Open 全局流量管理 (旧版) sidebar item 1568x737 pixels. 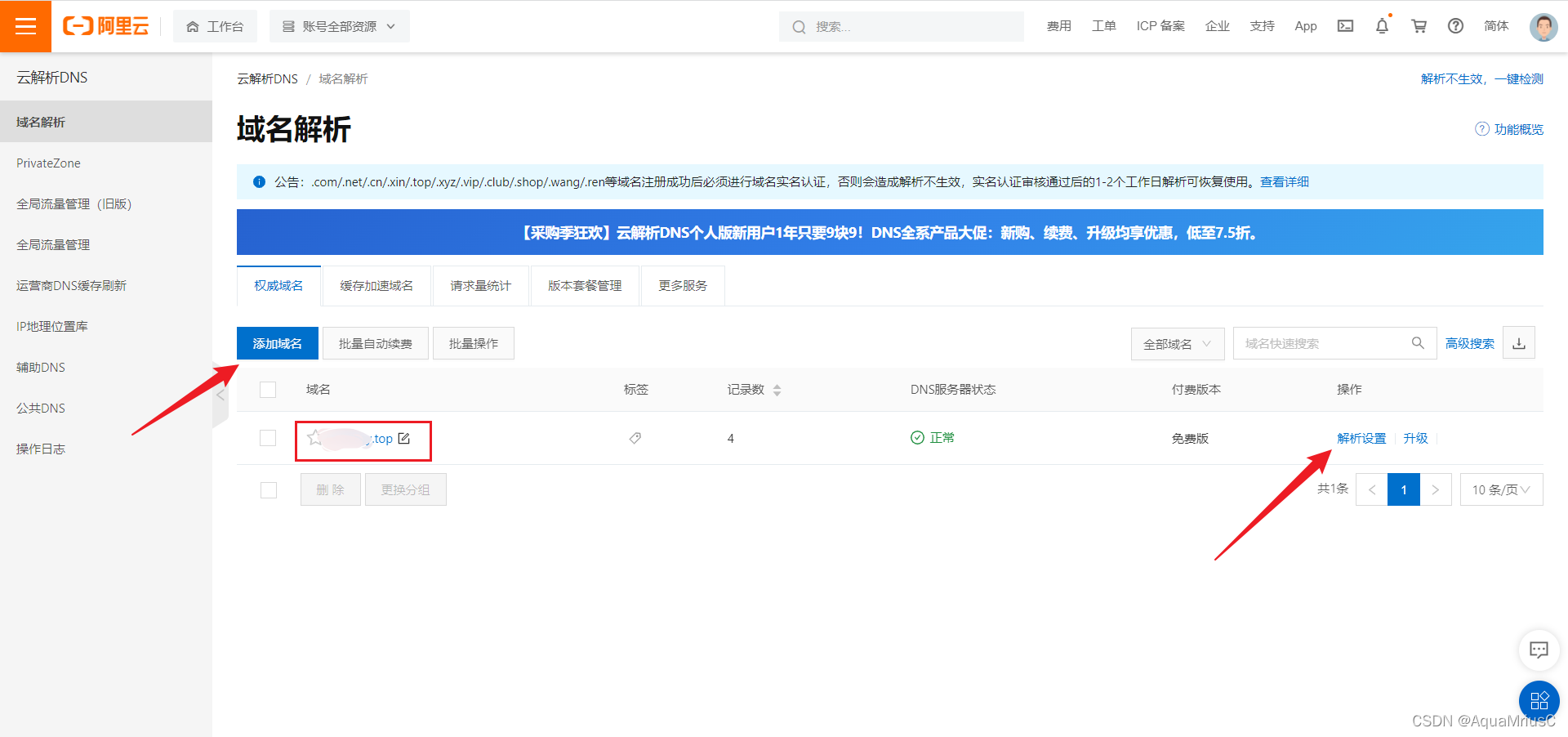[x=106, y=203]
